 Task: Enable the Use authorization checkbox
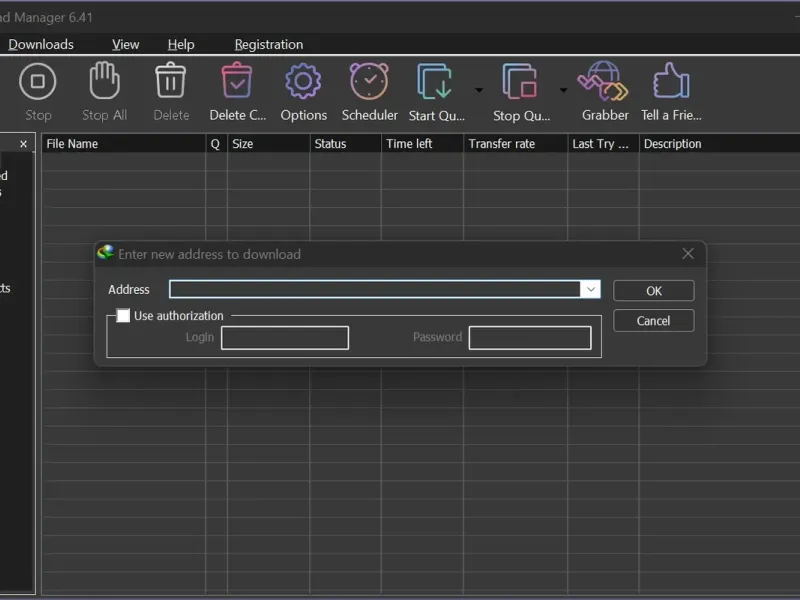point(123,315)
